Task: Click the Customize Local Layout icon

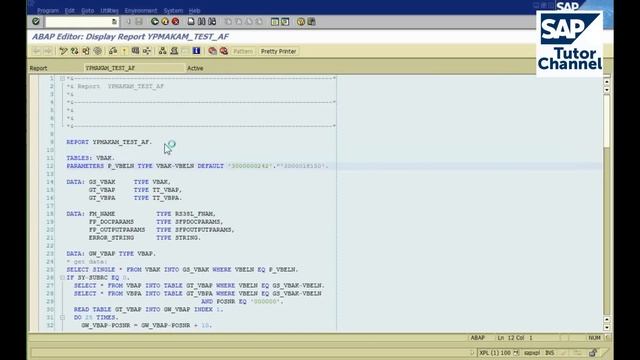Action: (311, 22)
